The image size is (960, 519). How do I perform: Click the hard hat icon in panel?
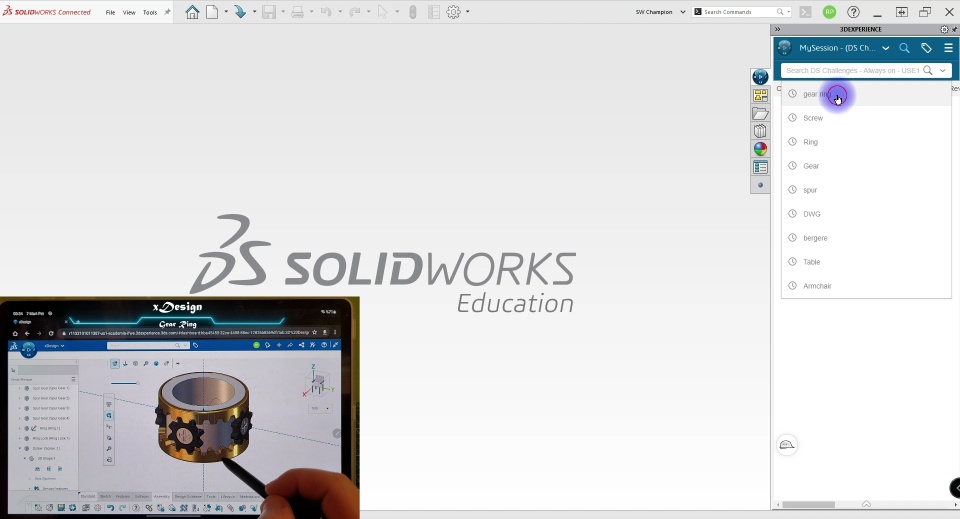point(787,445)
